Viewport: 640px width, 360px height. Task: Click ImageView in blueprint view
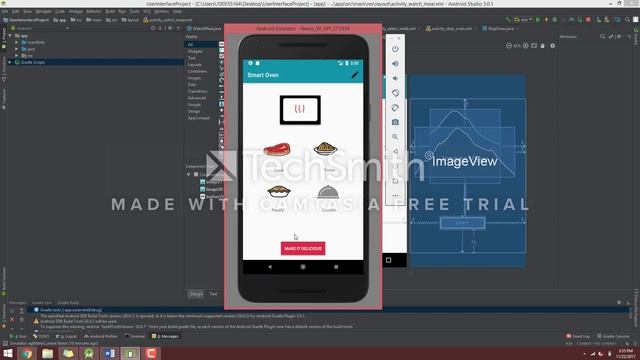(464, 161)
